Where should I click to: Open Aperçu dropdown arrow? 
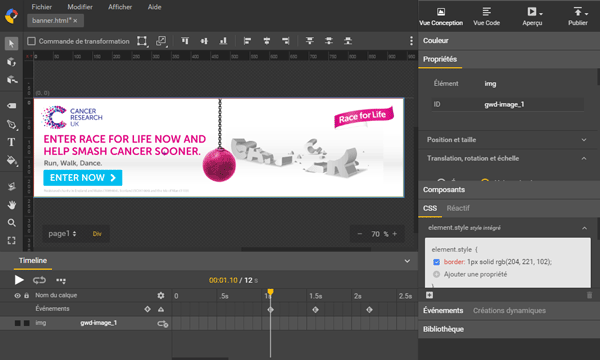point(541,14)
